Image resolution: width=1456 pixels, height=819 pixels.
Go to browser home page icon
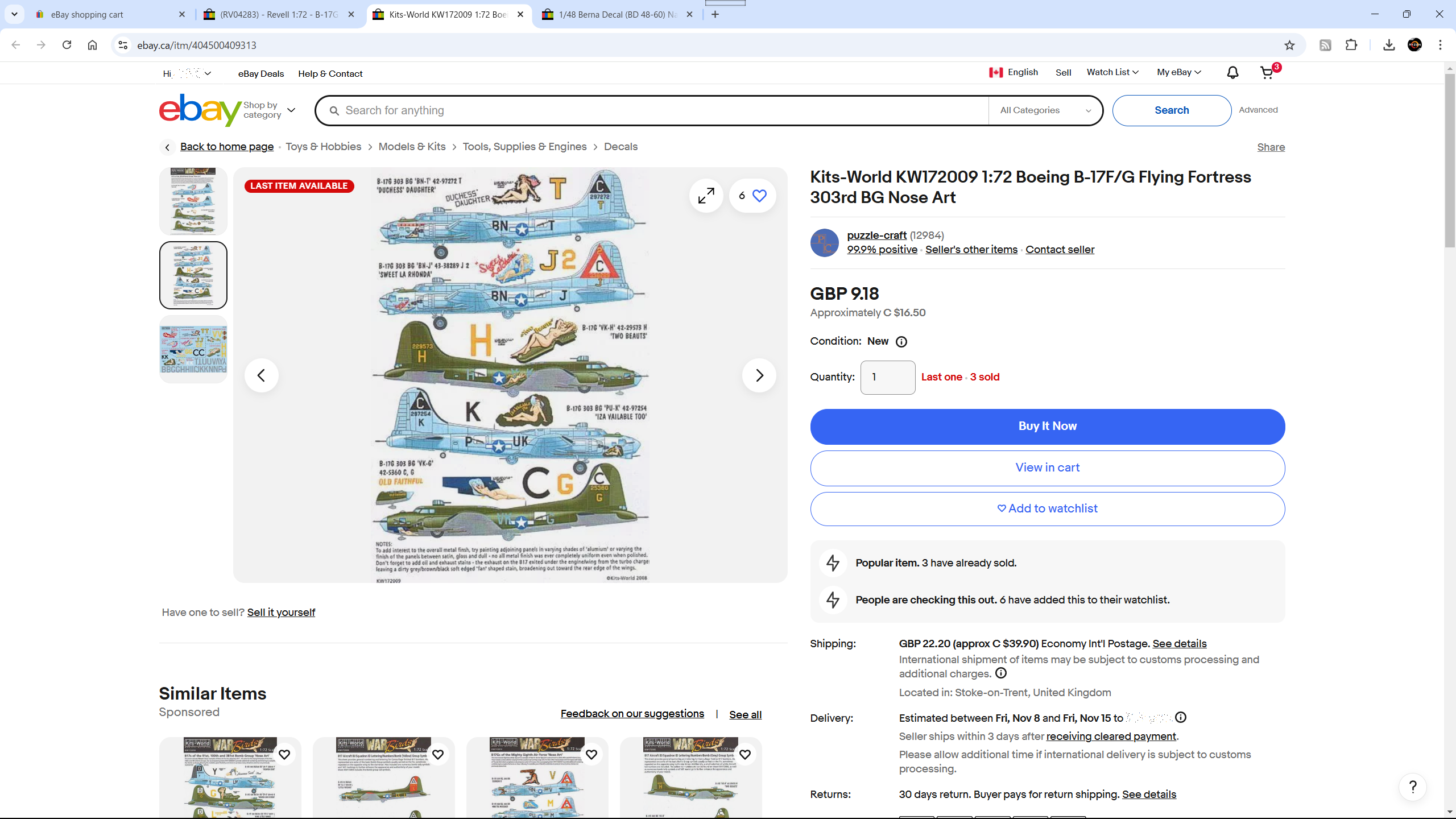(x=92, y=45)
